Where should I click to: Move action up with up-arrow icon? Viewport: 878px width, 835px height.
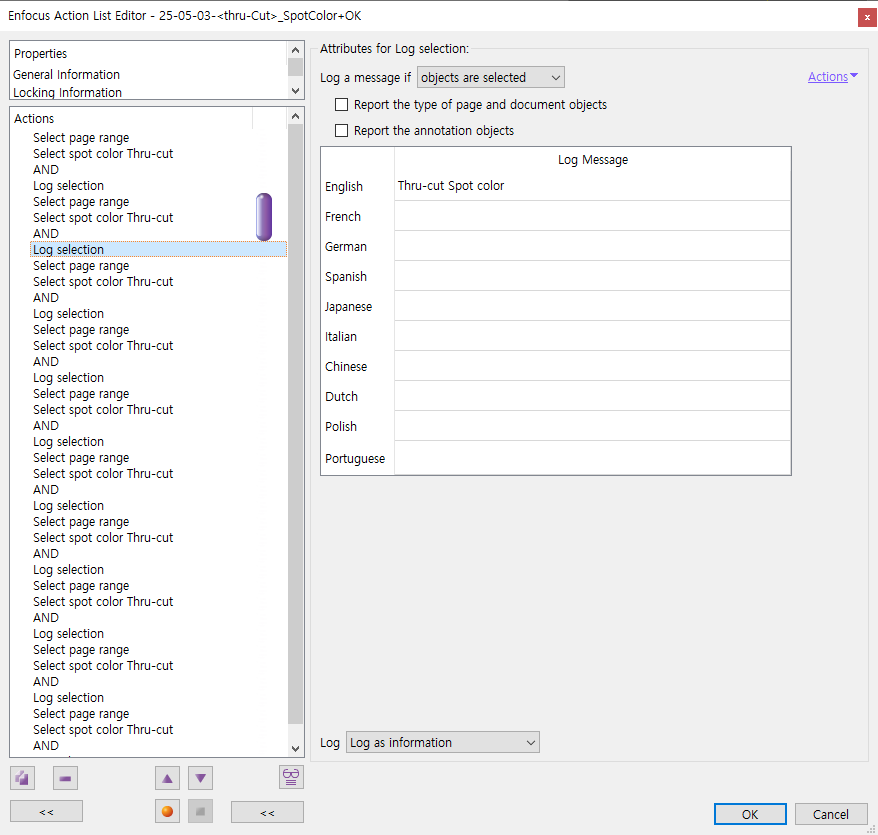coord(168,778)
